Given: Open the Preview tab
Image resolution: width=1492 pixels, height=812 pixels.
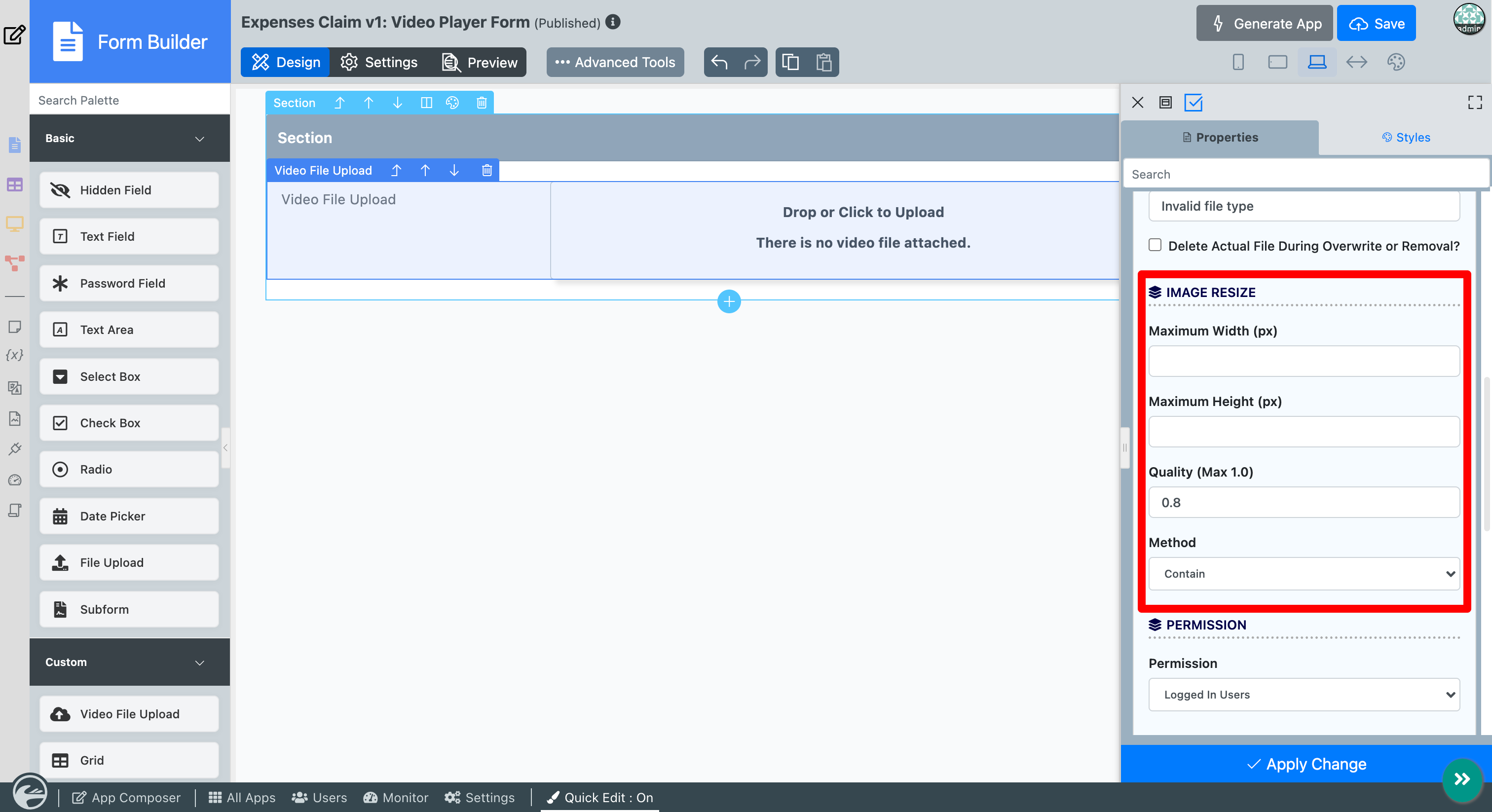Looking at the screenshot, I should (x=480, y=62).
